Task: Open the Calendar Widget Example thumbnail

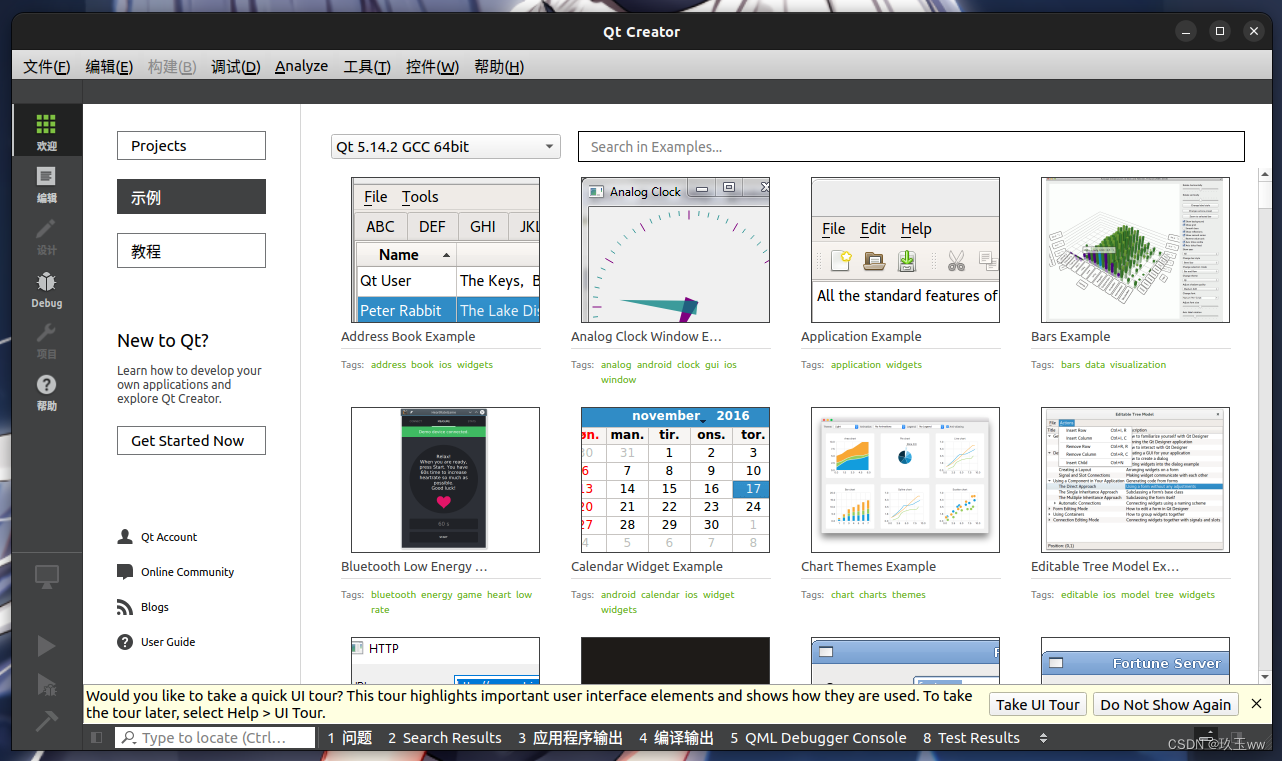Action: 675,480
